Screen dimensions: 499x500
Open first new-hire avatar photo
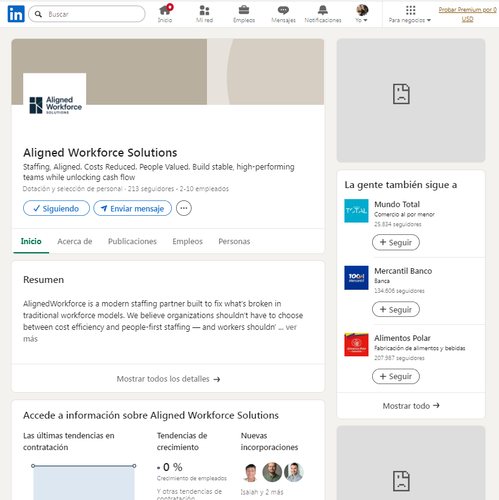(251, 472)
